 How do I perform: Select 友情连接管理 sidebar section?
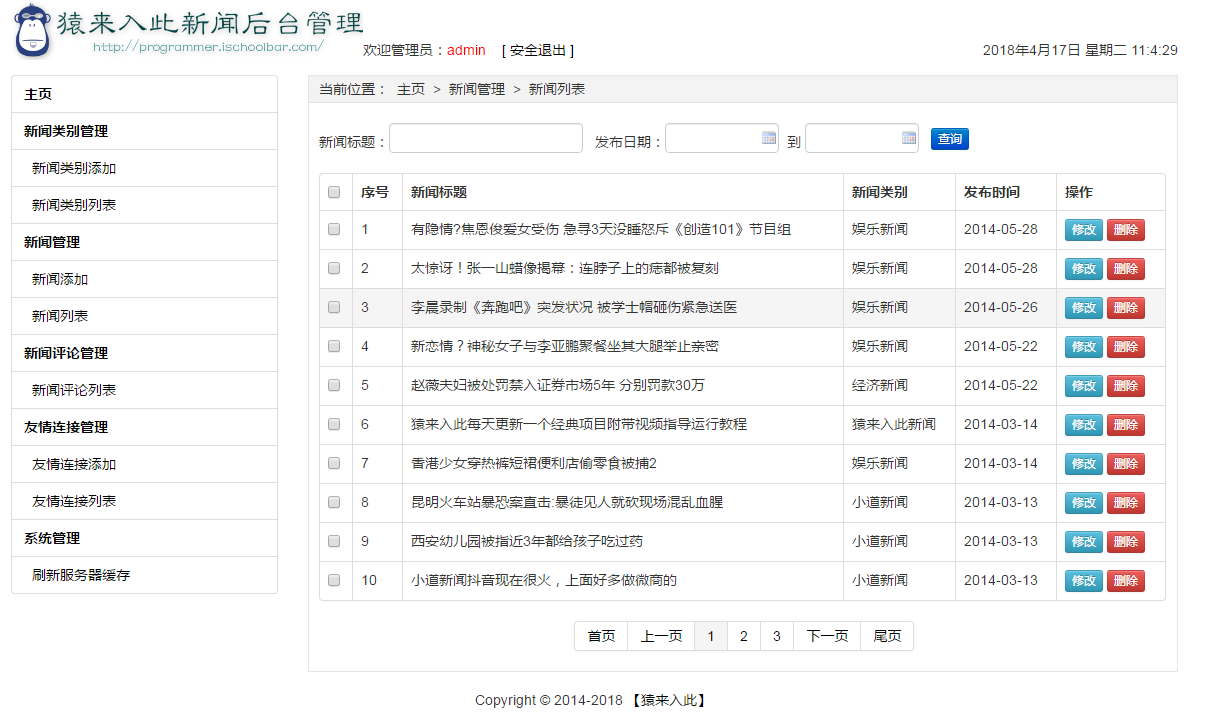(x=144, y=427)
